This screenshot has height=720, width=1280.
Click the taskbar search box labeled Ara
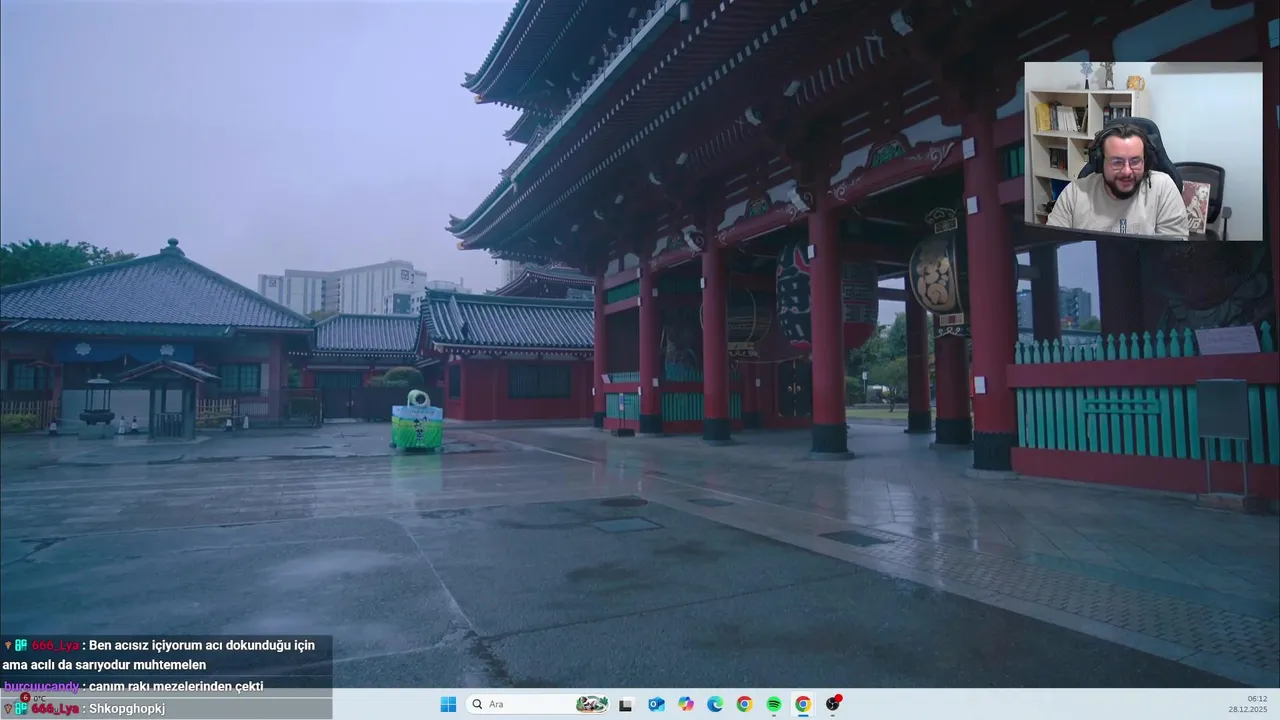[x=539, y=704]
